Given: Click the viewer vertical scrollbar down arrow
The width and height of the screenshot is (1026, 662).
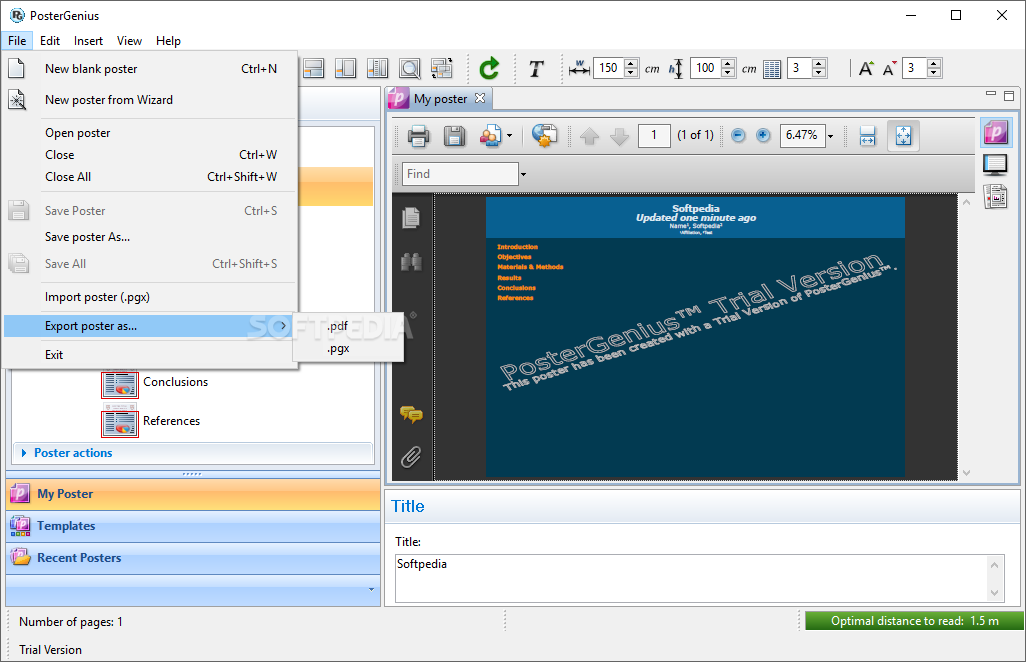Looking at the screenshot, I should tap(966, 473).
